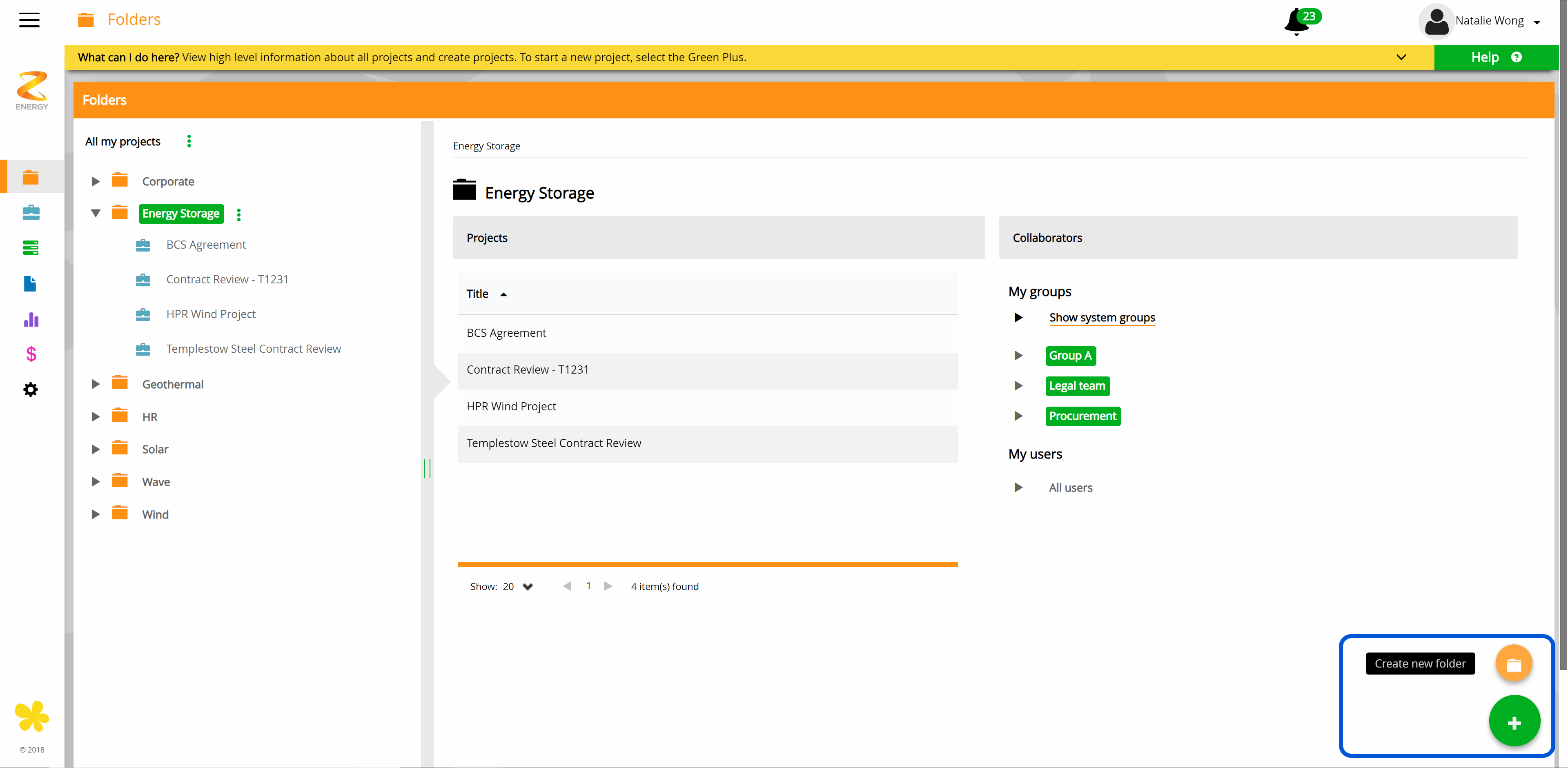The height and width of the screenshot is (768, 1568).
Task: Click the Folders header folder icon at the top
Action: pos(86,20)
